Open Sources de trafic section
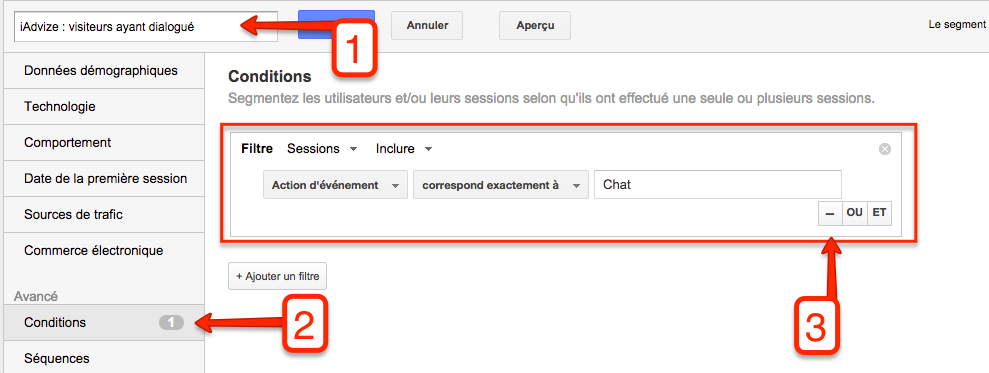Image resolution: width=989 pixels, height=373 pixels. pos(102,215)
